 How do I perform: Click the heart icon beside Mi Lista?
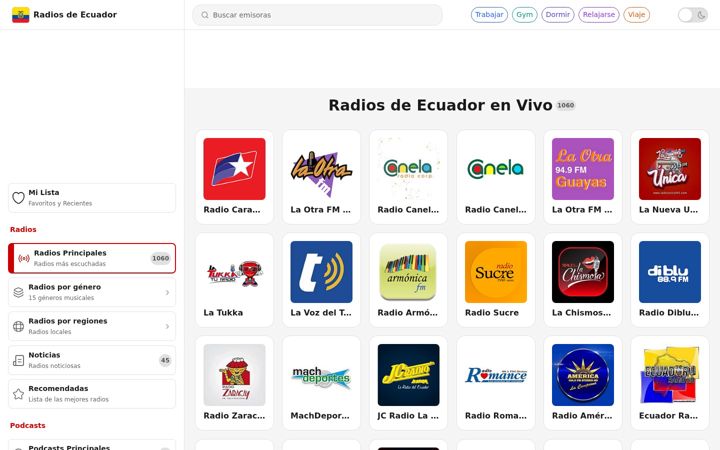[18, 198]
